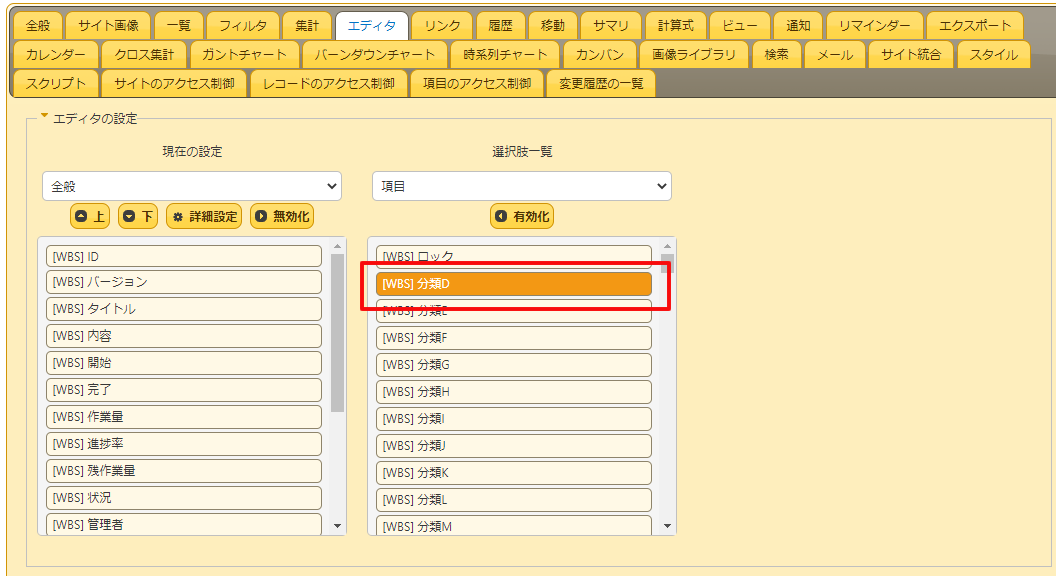
Task: Select the [WBS] 分類M item
Action: 513,525
